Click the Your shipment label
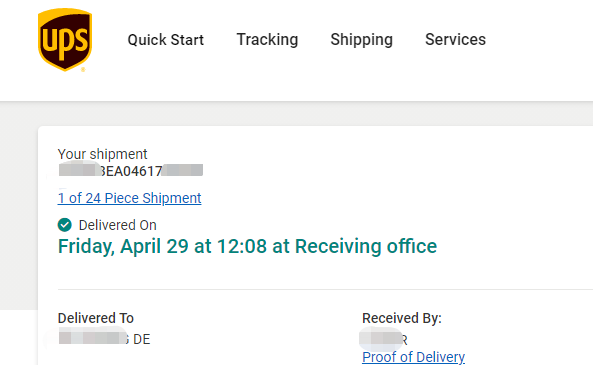593x365 pixels. pyautogui.click(x=102, y=154)
